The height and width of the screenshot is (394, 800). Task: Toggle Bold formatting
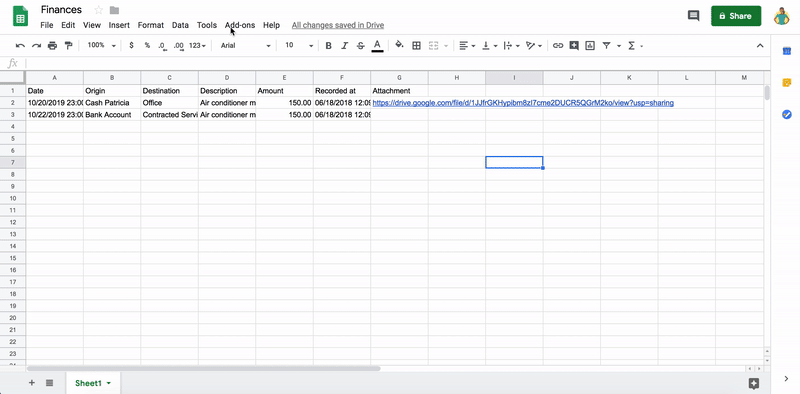(x=329, y=45)
